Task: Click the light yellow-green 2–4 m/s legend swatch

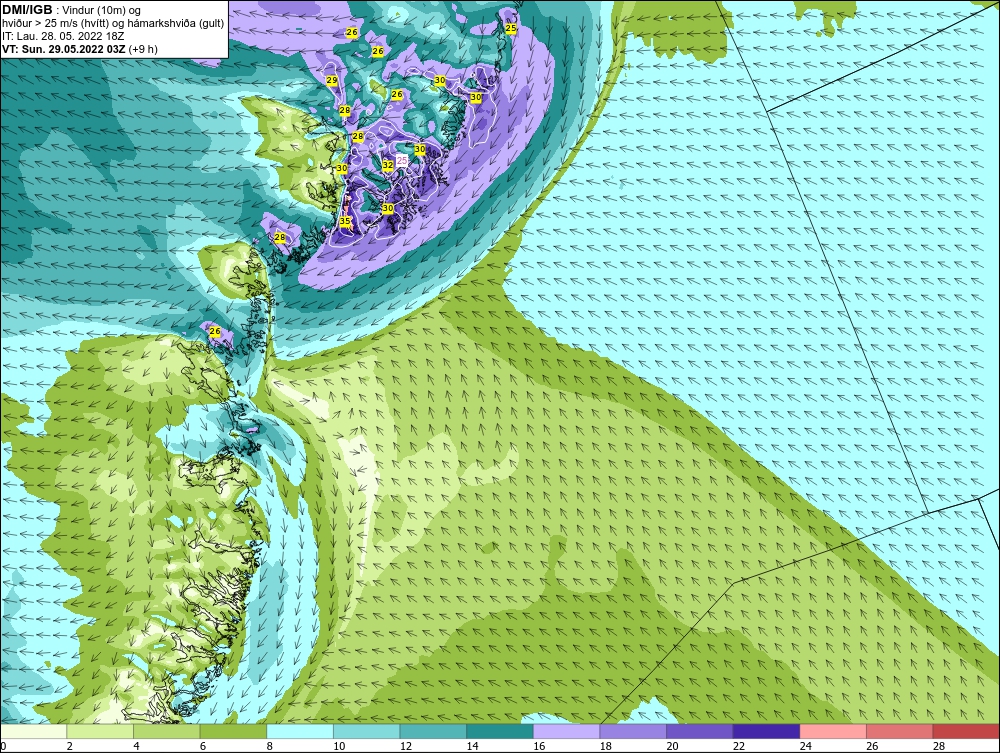Action: (99, 731)
